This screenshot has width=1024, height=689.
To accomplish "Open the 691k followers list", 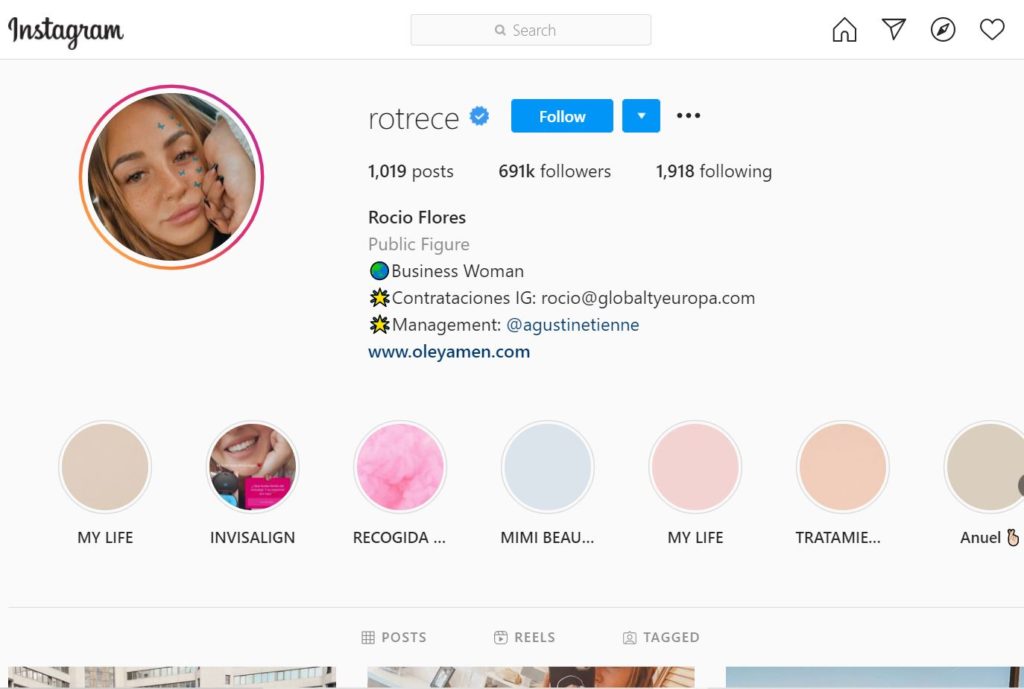I will pyautogui.click(x=554, y=171).
